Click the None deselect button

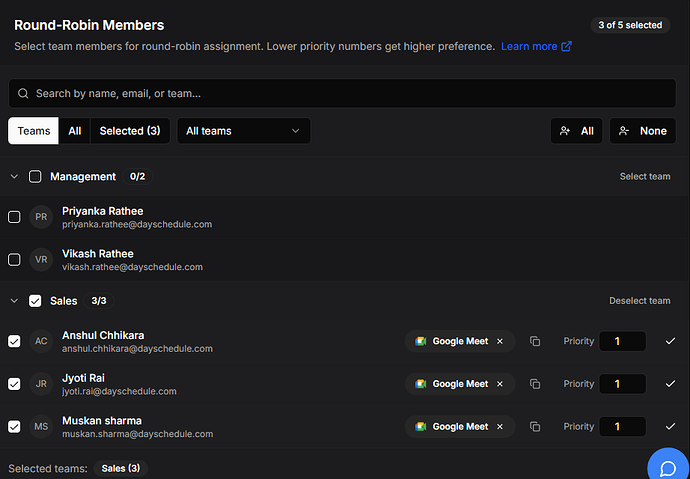(642, 131)
